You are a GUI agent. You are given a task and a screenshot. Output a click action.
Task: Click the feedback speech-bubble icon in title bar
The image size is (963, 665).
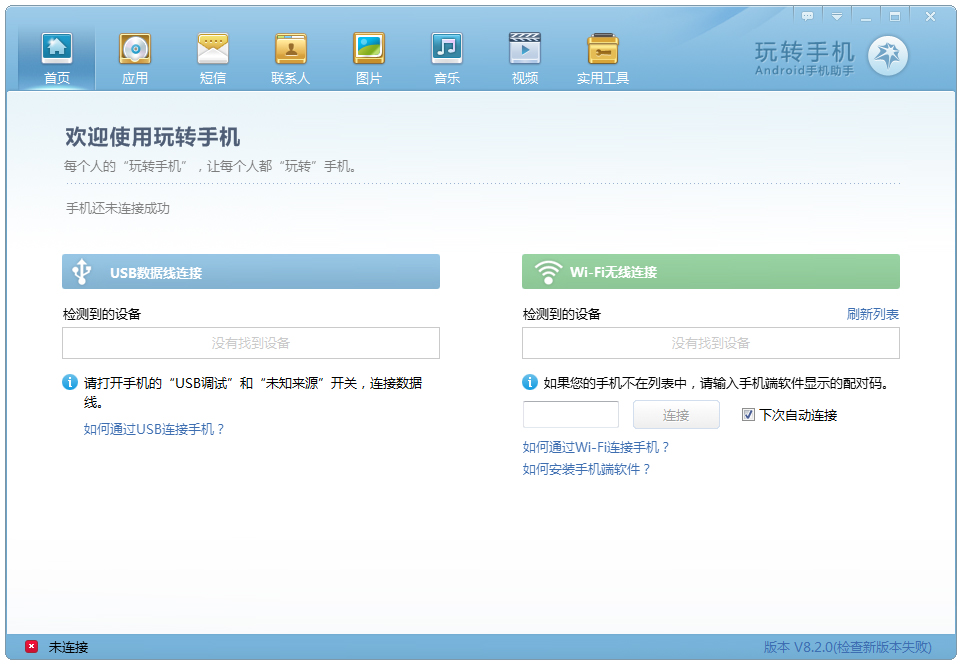pyautogui.click(x=807, y=17)
